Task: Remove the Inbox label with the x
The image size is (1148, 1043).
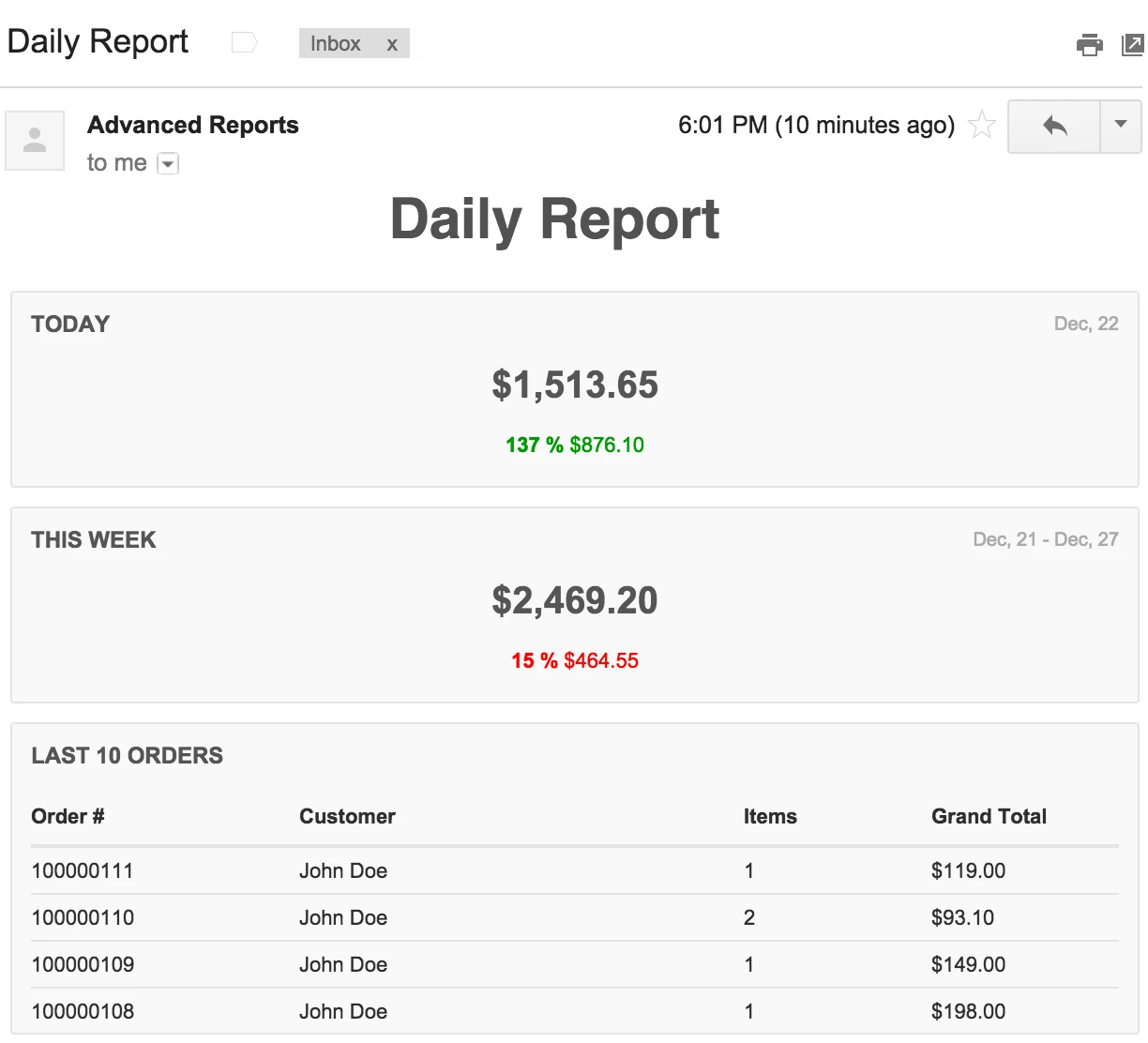Action: pos(392,44)
